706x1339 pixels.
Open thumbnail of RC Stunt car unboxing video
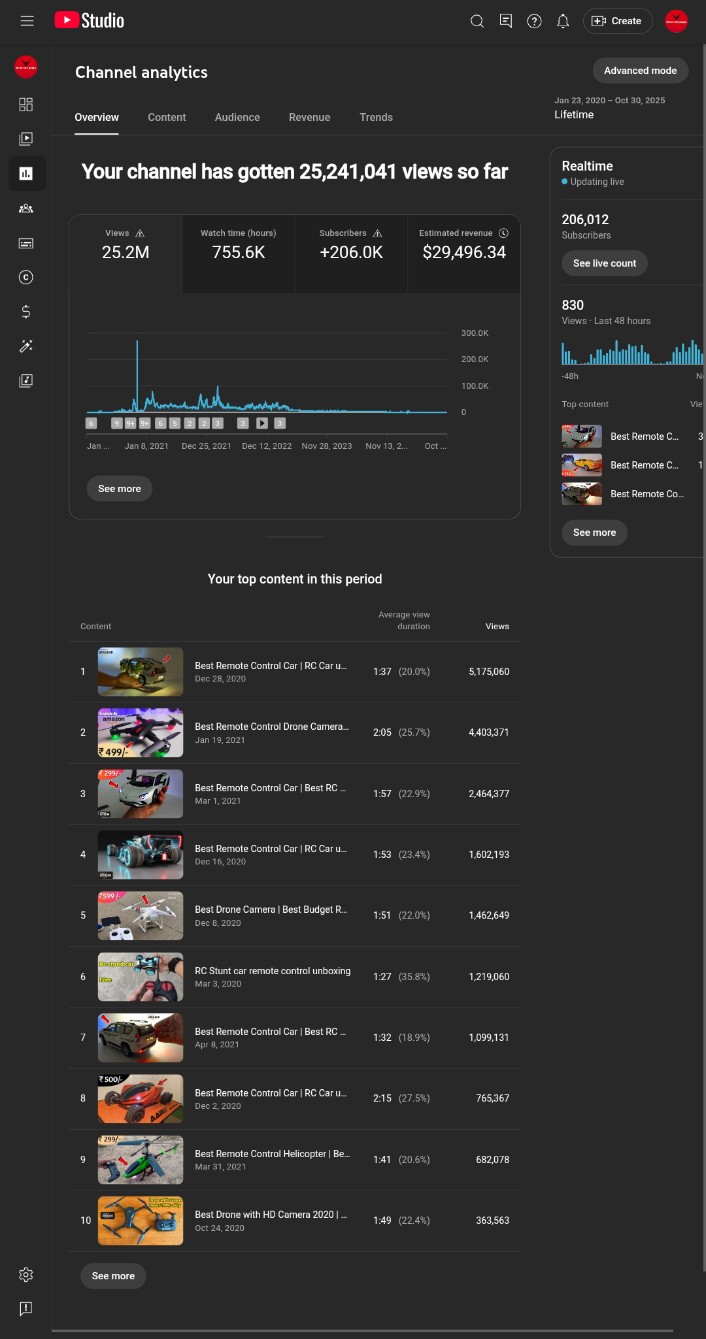point(140,977)
